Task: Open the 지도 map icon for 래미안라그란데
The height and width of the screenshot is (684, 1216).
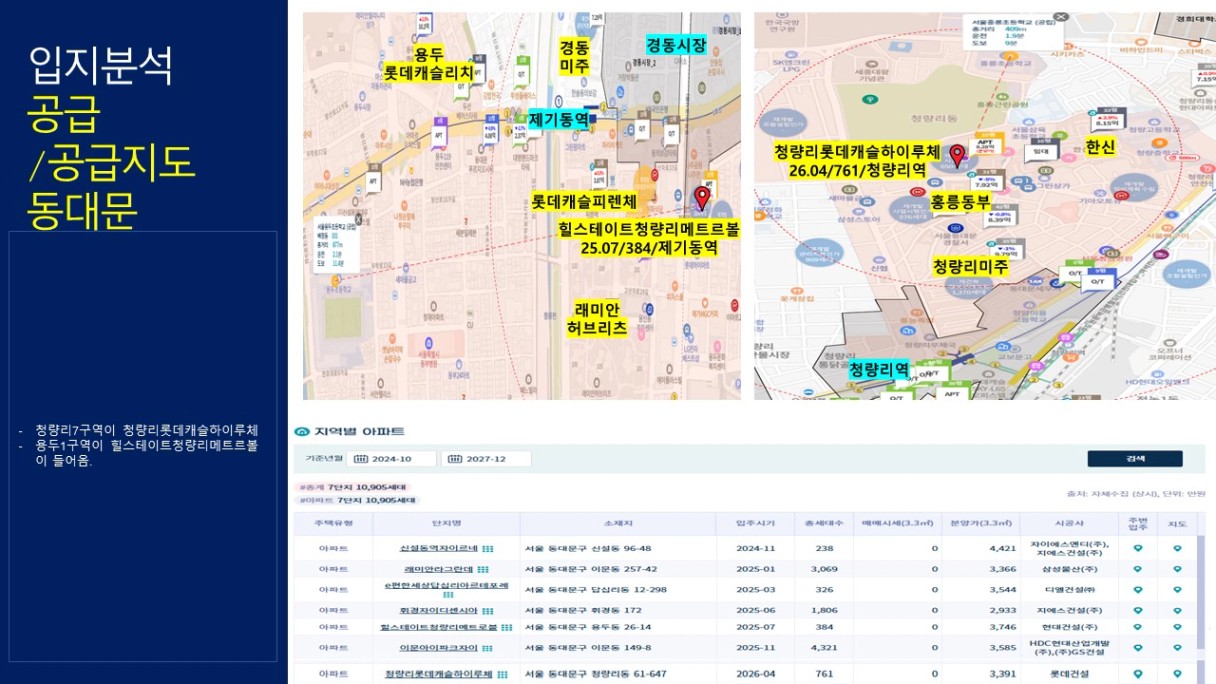Action: [x=1177, y=568]
